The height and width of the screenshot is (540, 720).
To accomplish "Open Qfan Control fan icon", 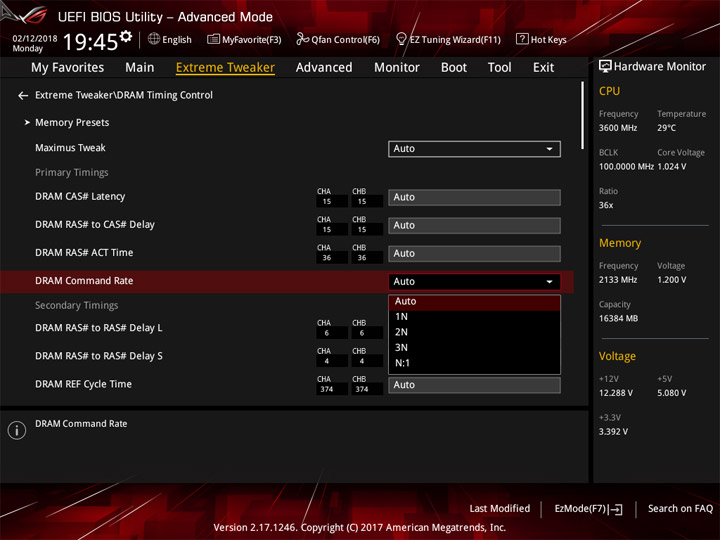I will 302,39.
